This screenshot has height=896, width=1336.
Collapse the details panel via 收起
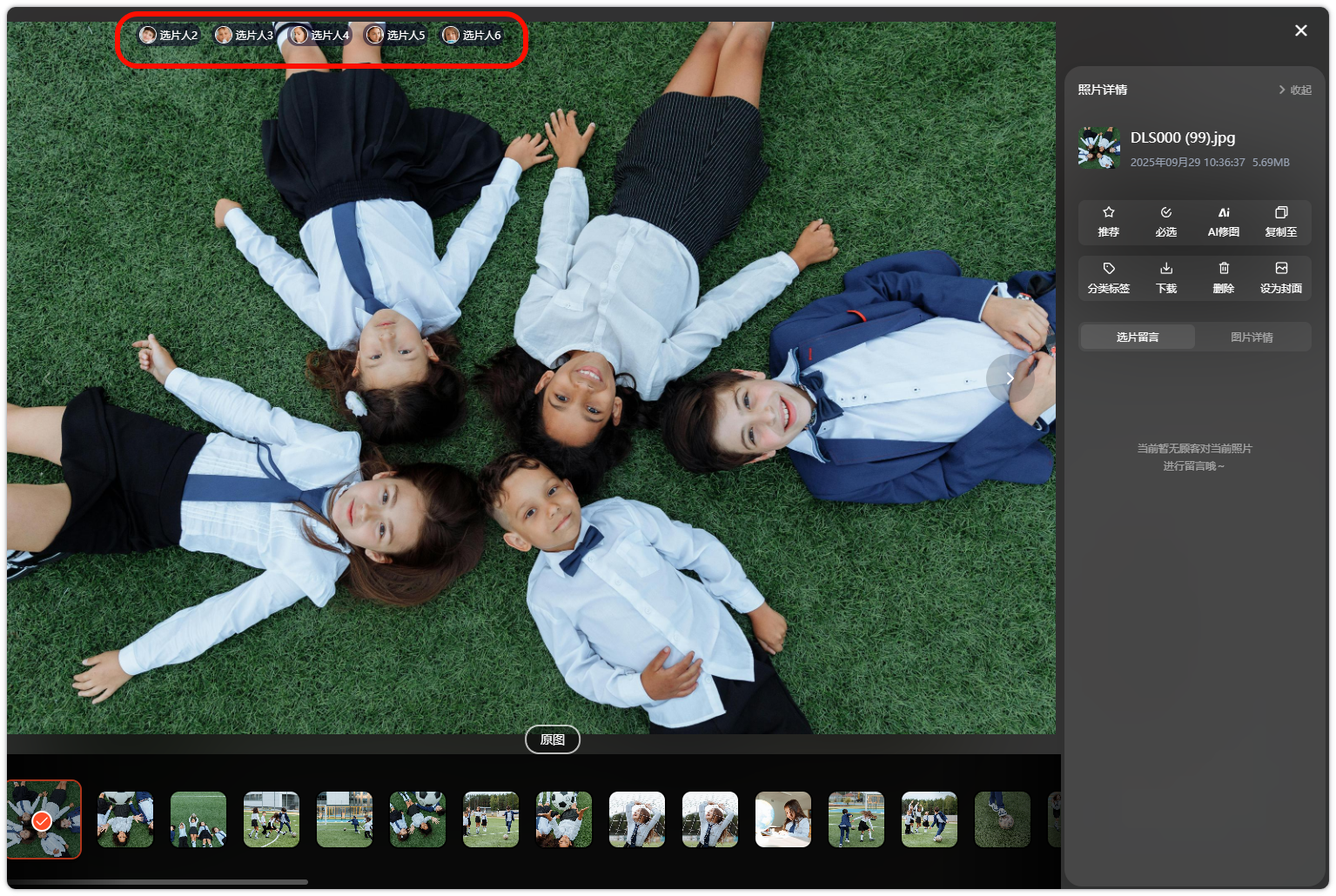pos(1294,90)
